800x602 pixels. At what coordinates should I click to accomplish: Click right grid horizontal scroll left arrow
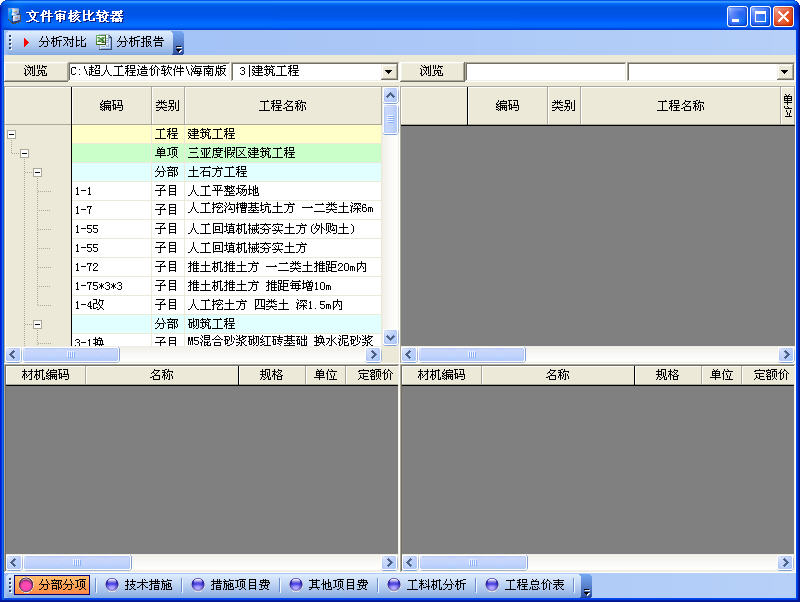pyautogui.click(x=409, y=354)
